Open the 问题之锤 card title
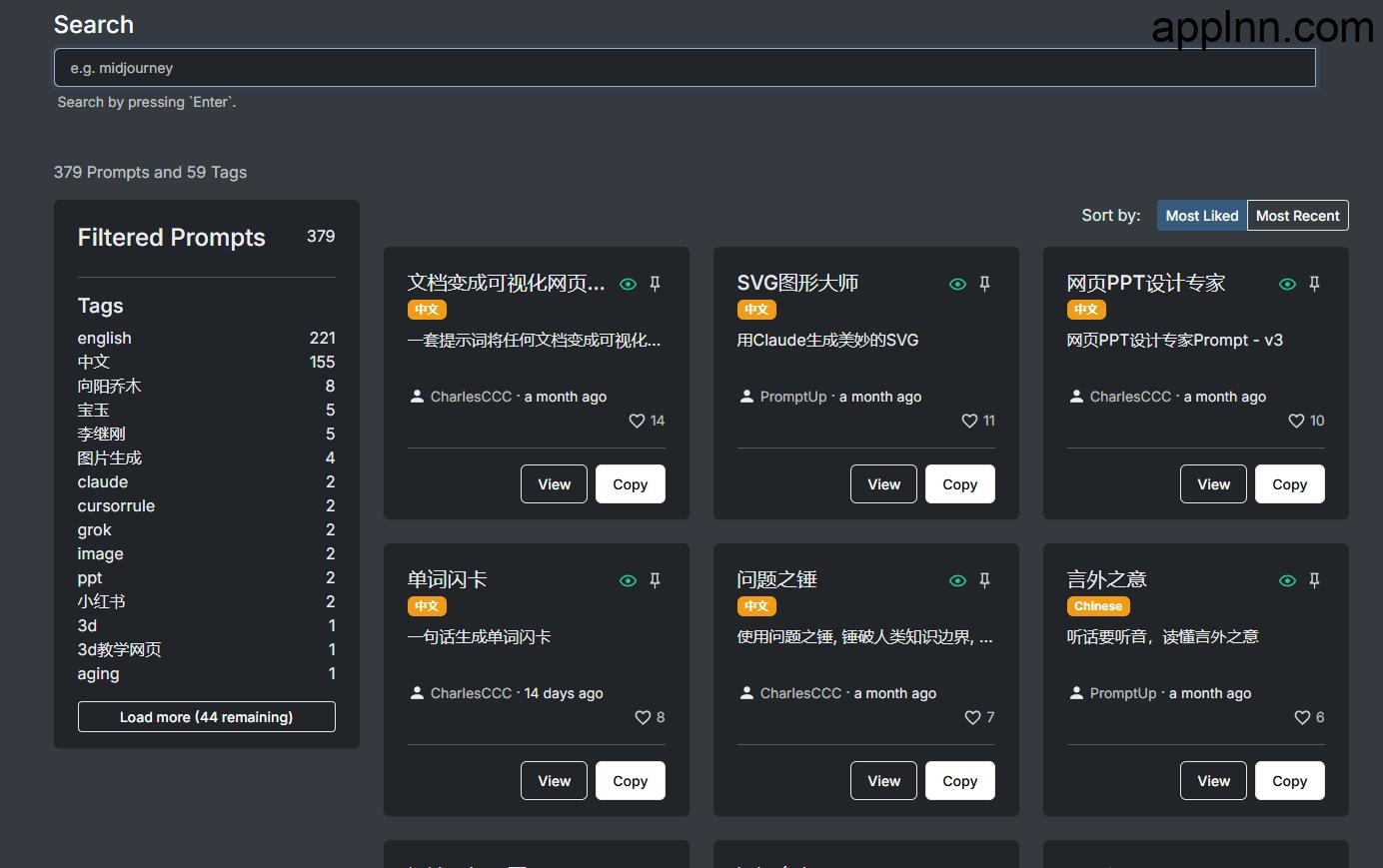The width and height of the screenshot is (1383, 868). [776, 579]
